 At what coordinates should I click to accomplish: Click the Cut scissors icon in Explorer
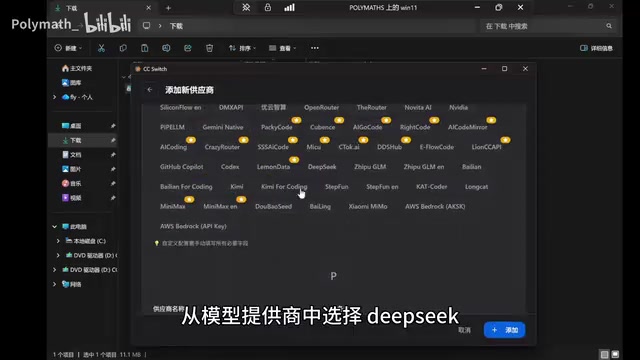pyautogui.click(x=101, y=48)
